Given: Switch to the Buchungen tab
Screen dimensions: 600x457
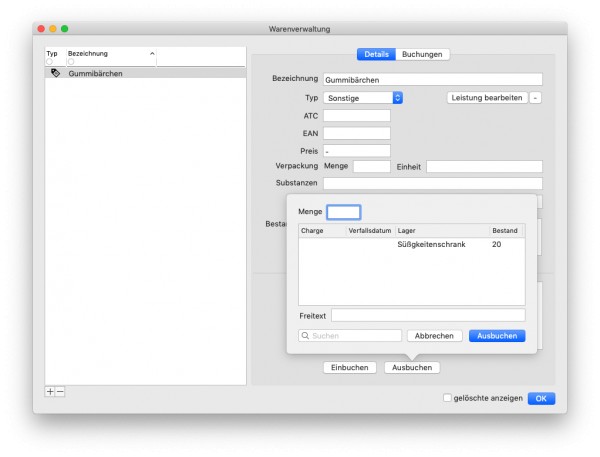Looking at the screenshot, I should tap(422, 54).
